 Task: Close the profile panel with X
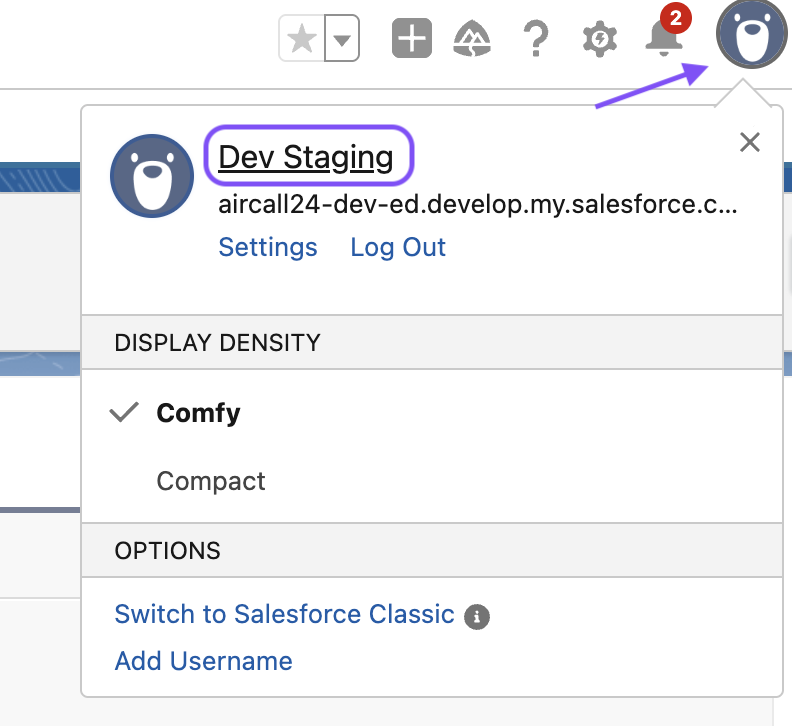[750, 142]
